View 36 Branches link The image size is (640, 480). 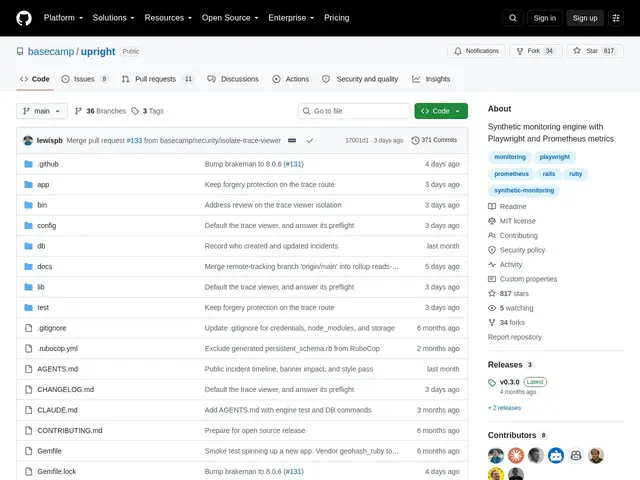[x=100, y=111]
